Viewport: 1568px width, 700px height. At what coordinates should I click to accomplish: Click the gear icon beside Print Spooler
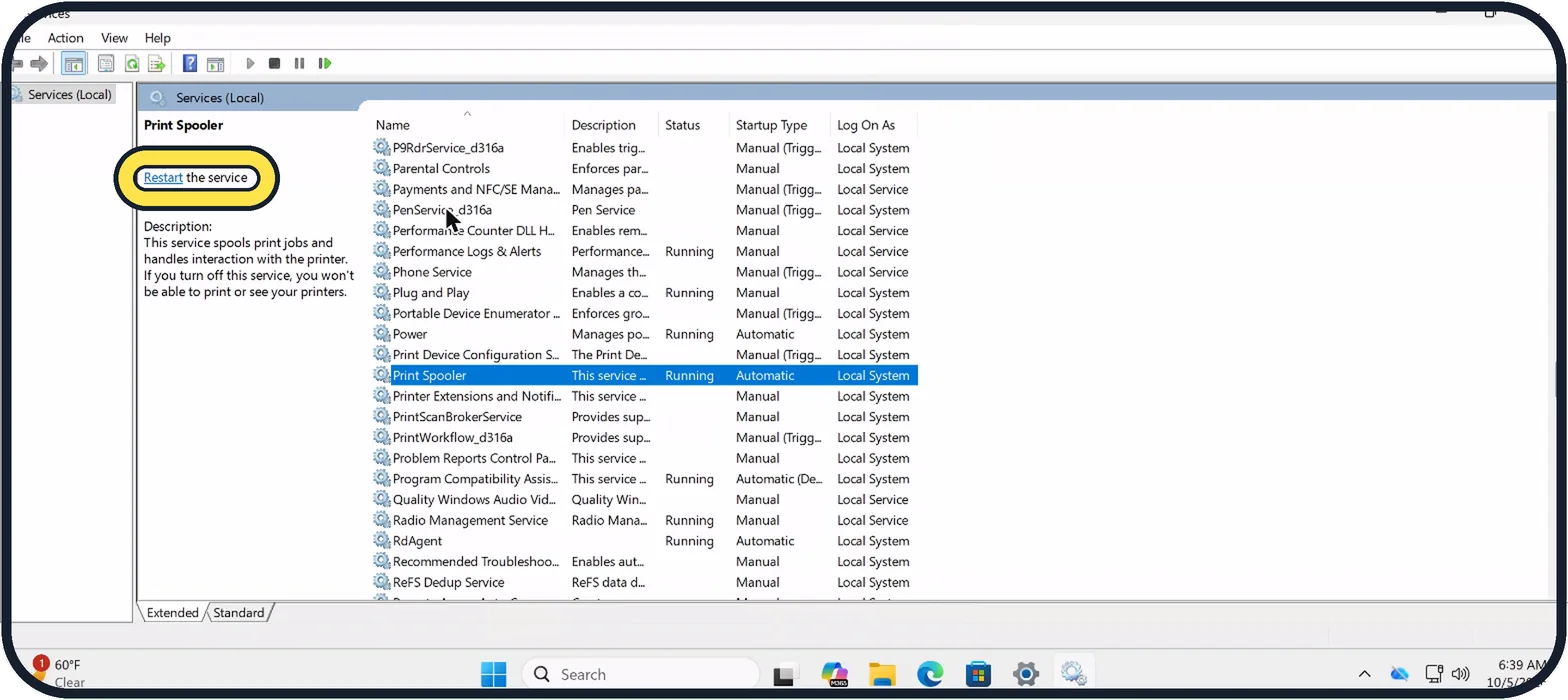382,375
